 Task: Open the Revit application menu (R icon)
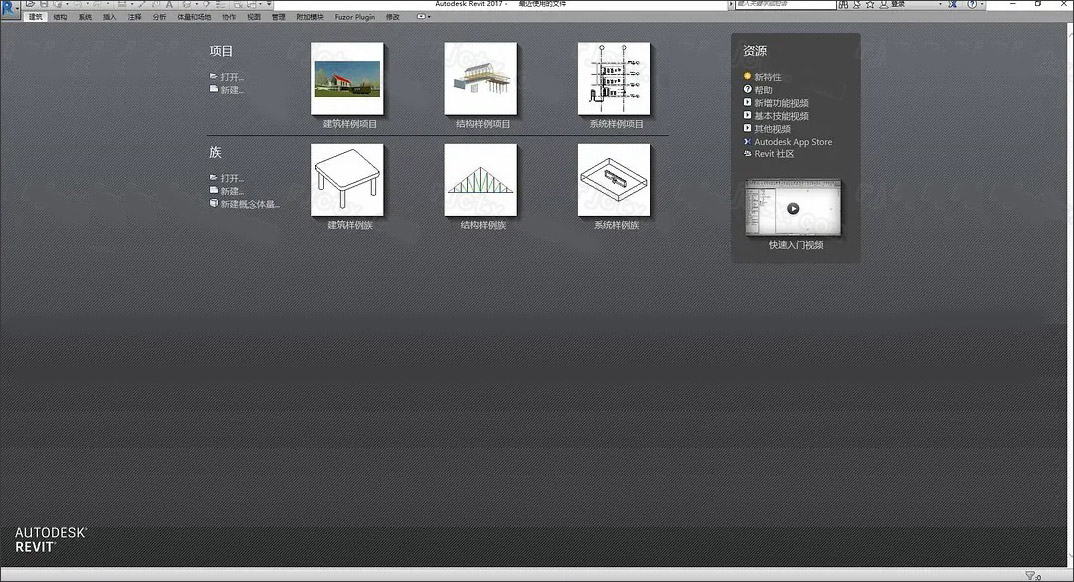[8, 4]
